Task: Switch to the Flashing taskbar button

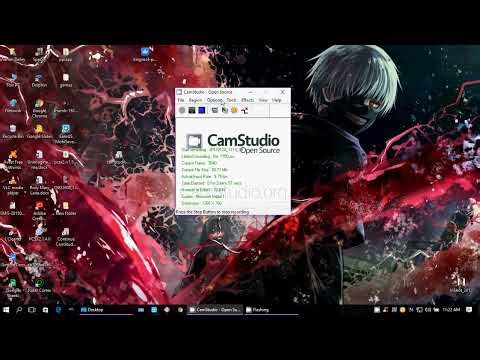Action: pos(271,310)
